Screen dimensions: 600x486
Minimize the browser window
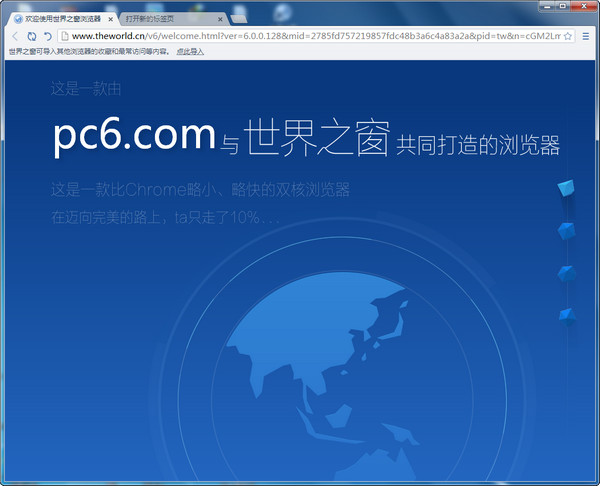pyautogui.click(x=547, y=6)
